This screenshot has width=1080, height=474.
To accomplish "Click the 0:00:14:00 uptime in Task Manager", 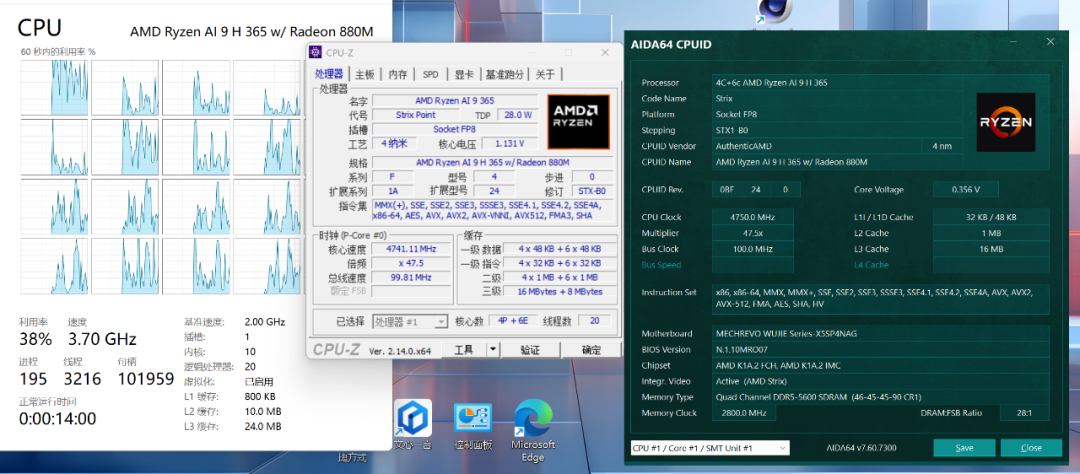I will pos(57,418).
